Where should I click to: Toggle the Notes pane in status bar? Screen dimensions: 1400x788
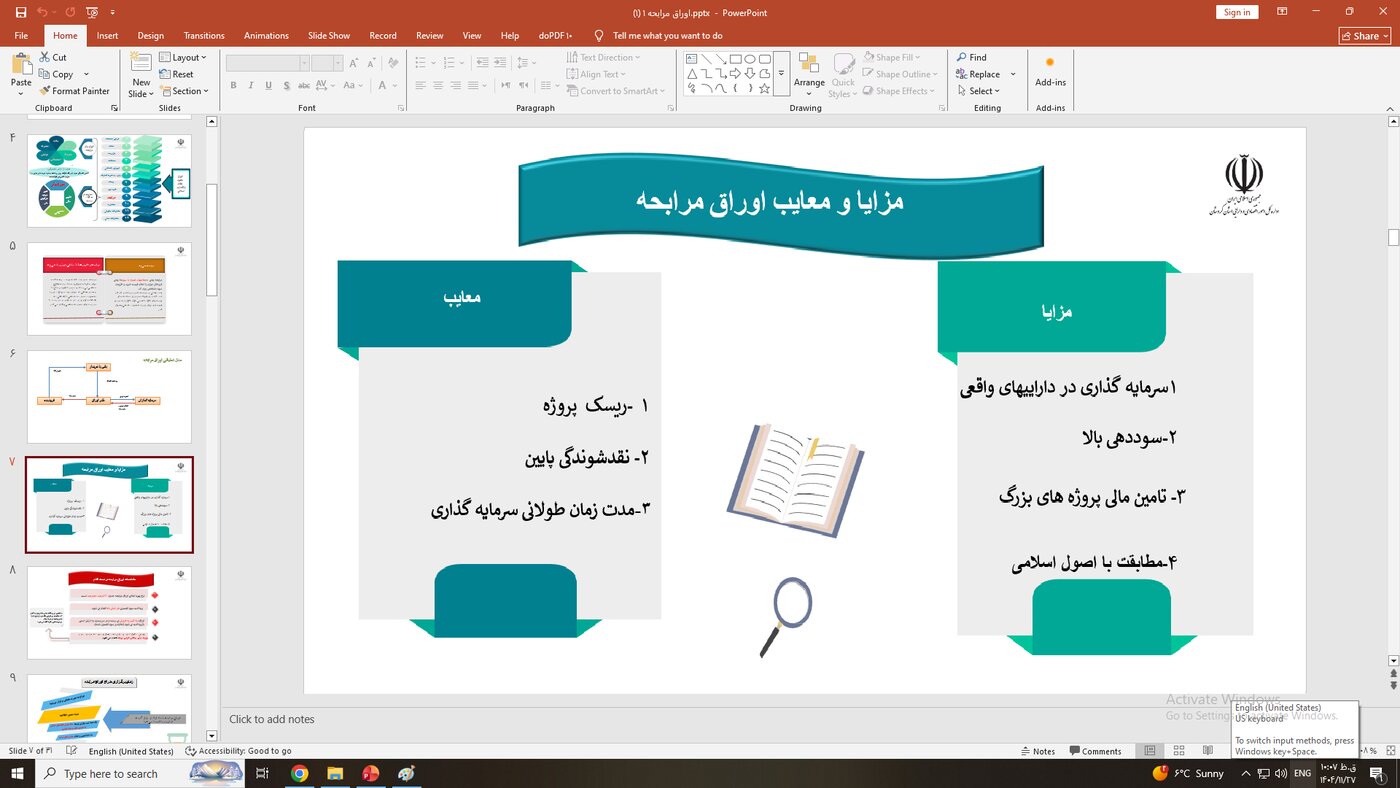point(1037,751)
